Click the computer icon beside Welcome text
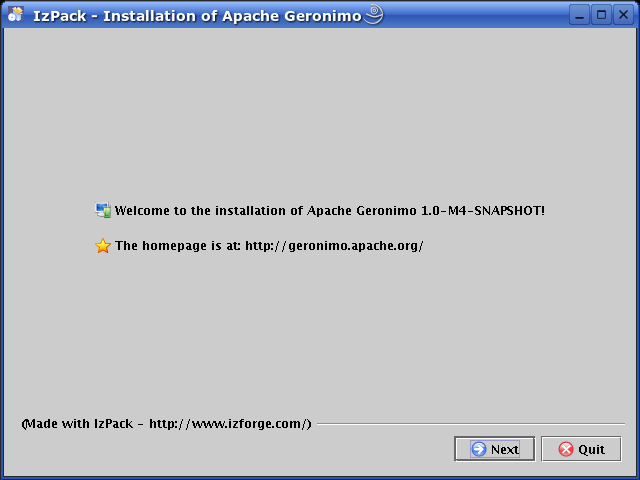Screen dimensions: 640x480 pyautogui.click(x=103, y=210)
